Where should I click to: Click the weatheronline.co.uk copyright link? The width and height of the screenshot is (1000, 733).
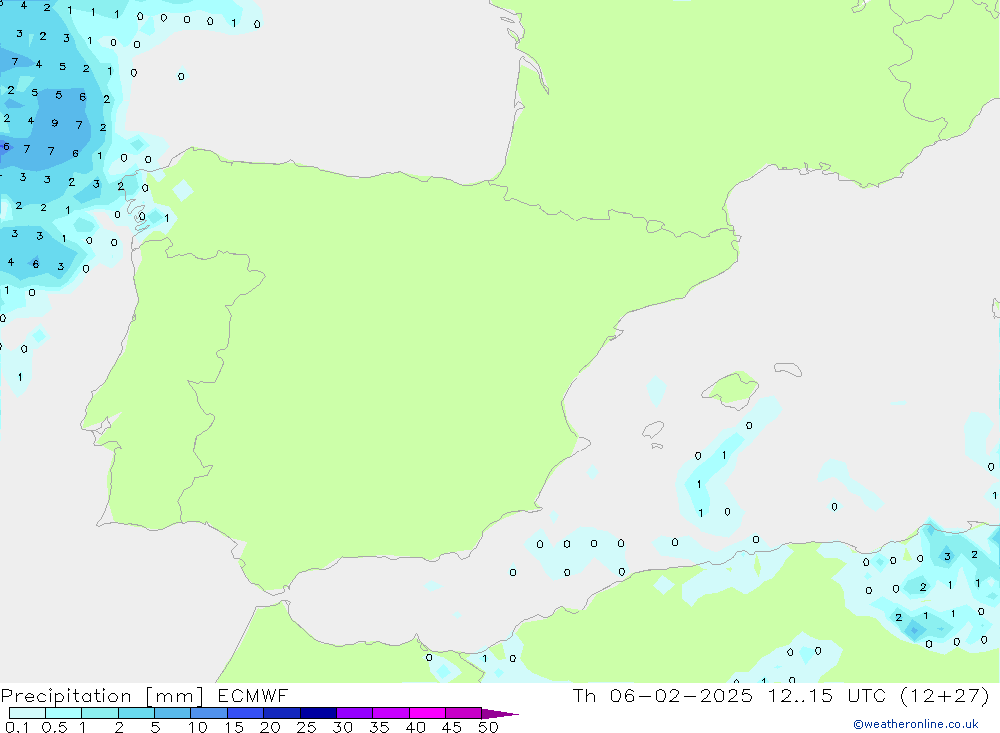[x=916, y=724]
